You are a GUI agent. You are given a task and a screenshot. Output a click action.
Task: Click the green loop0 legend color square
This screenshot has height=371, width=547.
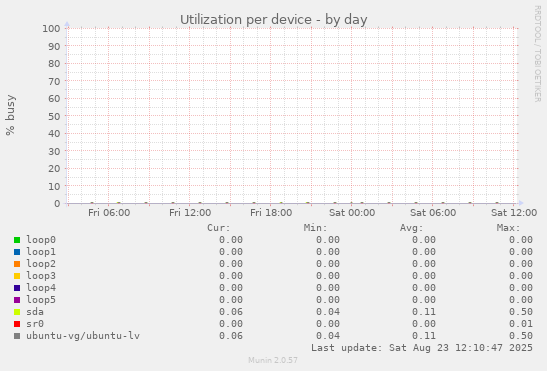click(17, 240)
